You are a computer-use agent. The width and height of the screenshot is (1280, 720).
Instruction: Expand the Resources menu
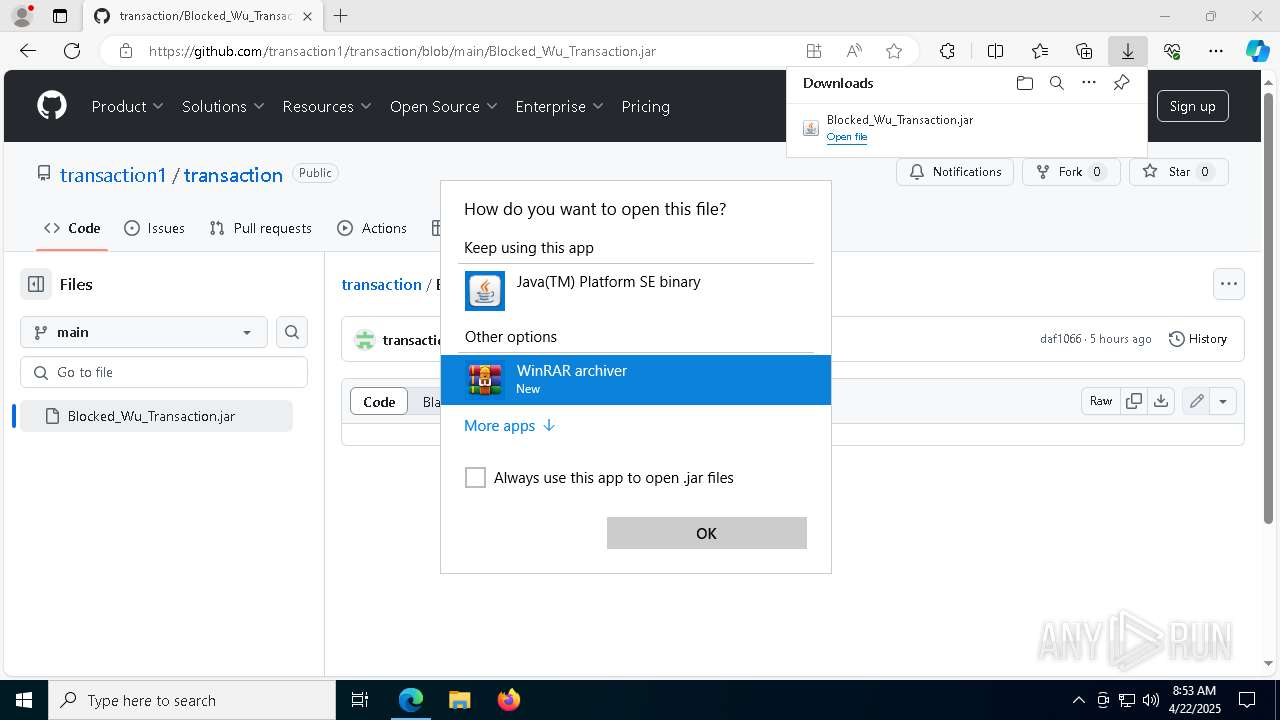(x=327, y=106)
